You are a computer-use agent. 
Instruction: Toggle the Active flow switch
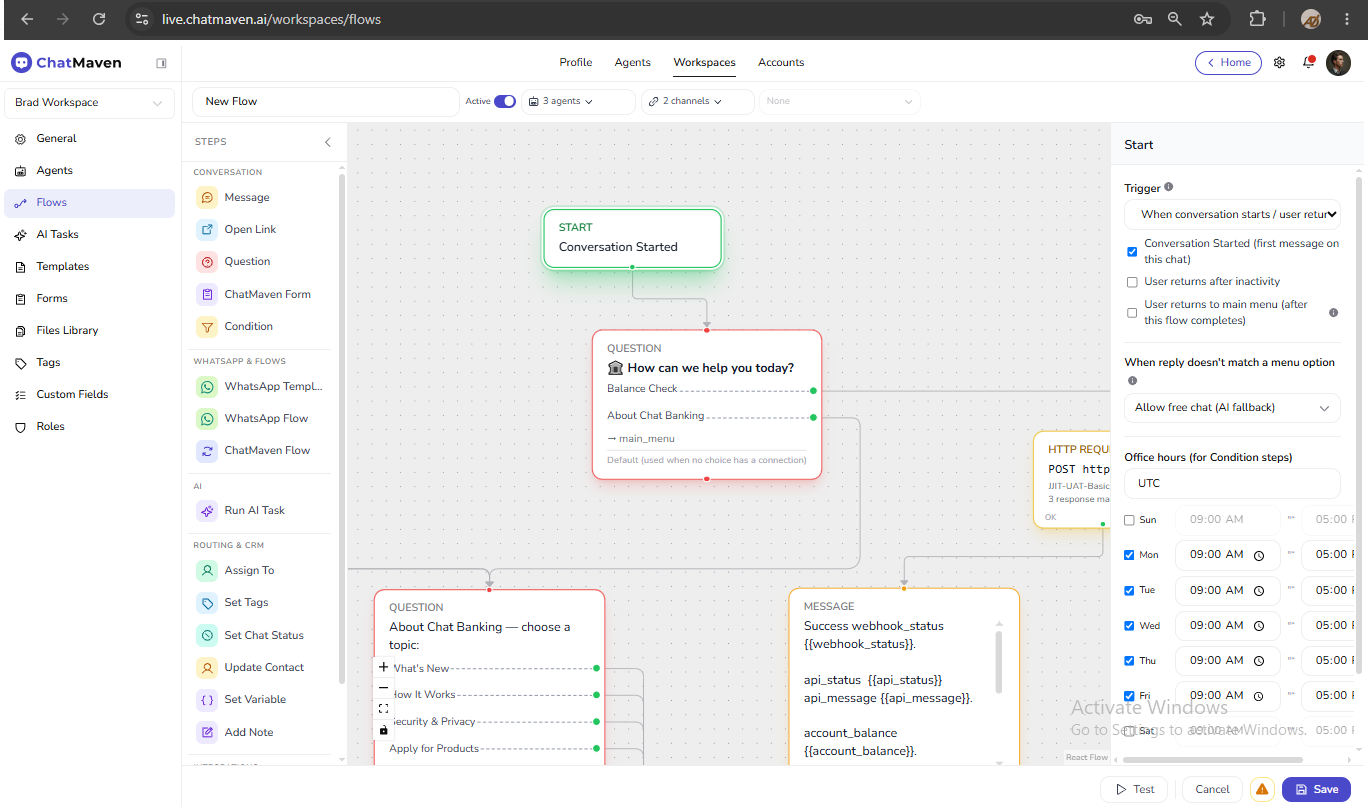(x=505, y=101)
